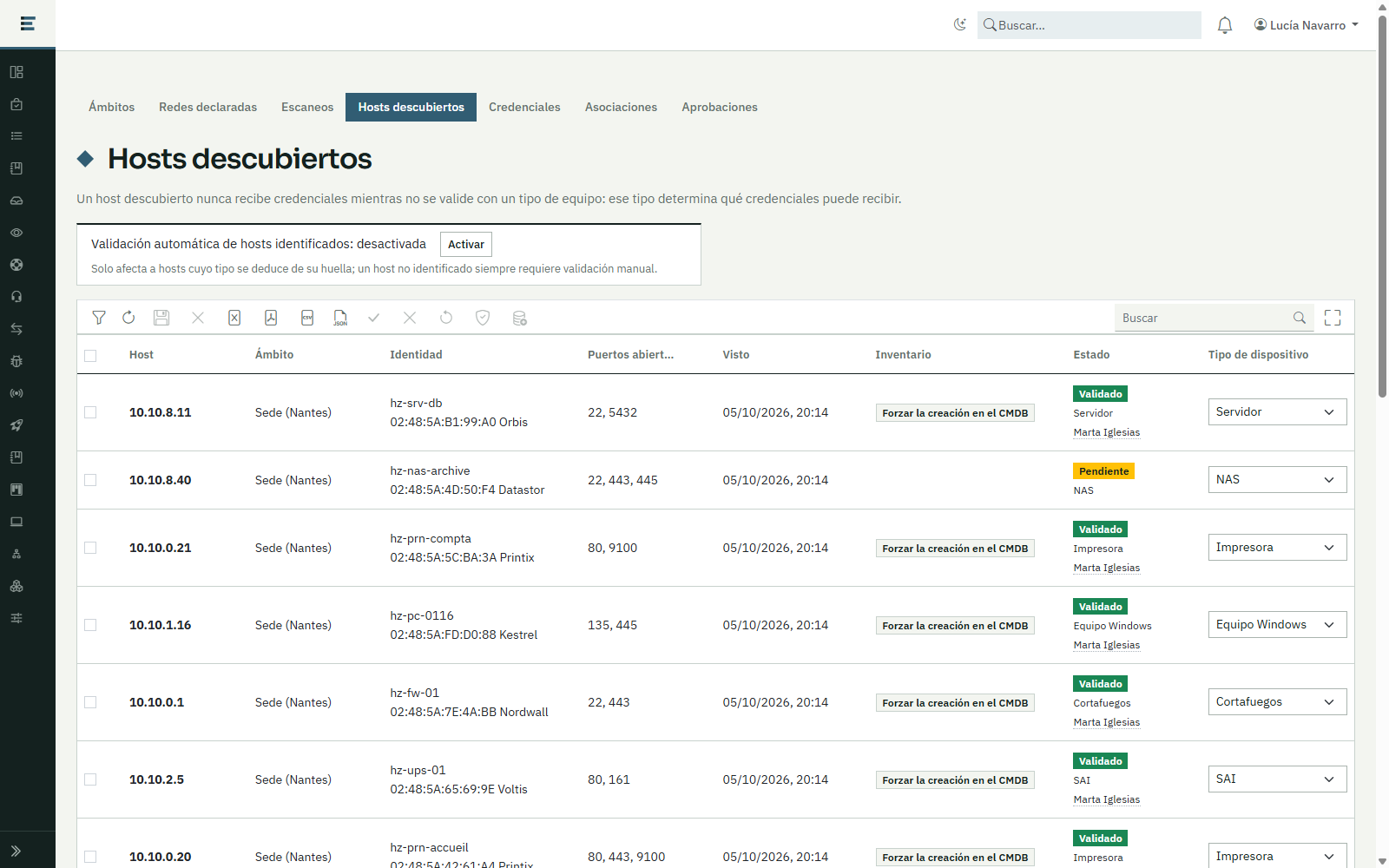Click Marta Iglesias link in hz-ups-01 row
Viewport: 1389px width, 868px height.
[x=1107, y=799]
